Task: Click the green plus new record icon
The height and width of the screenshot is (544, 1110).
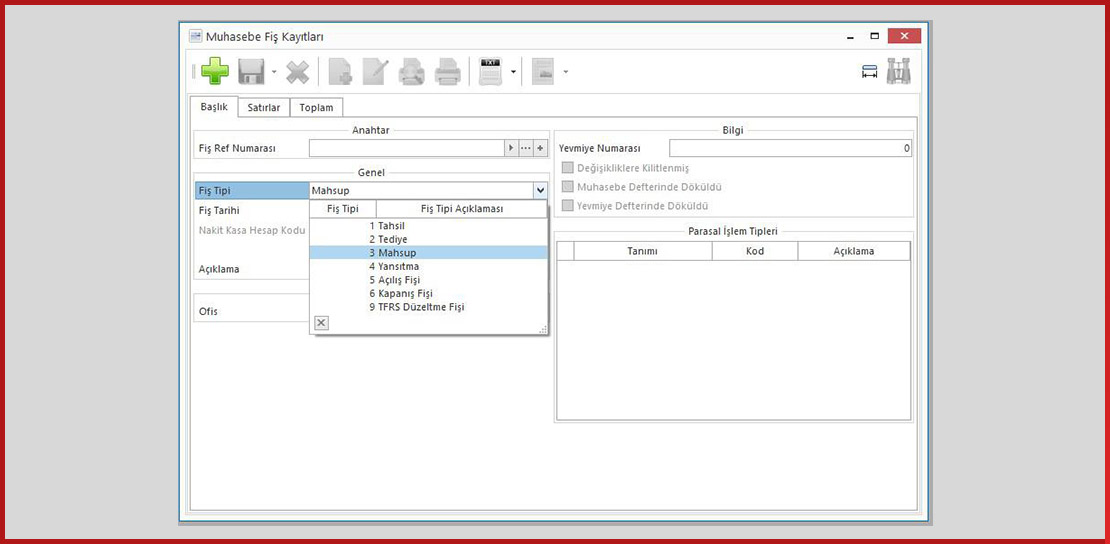Action: click(x=214, y=72)
